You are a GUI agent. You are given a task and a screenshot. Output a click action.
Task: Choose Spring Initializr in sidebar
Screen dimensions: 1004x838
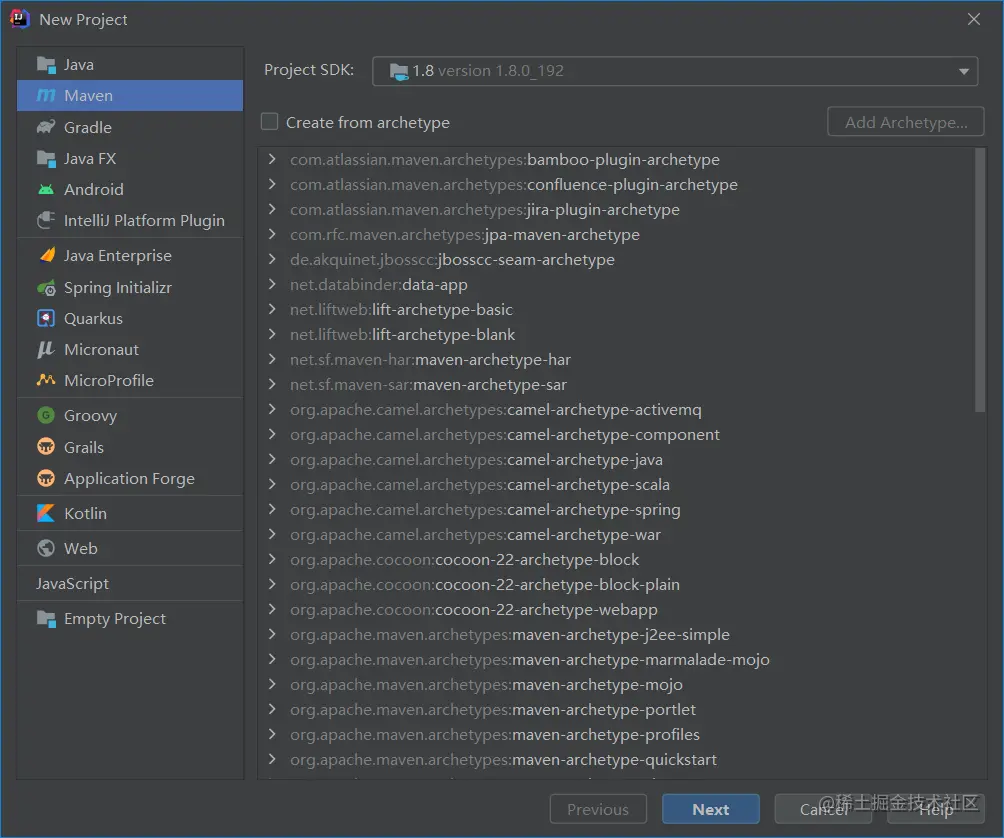point(130,288)
